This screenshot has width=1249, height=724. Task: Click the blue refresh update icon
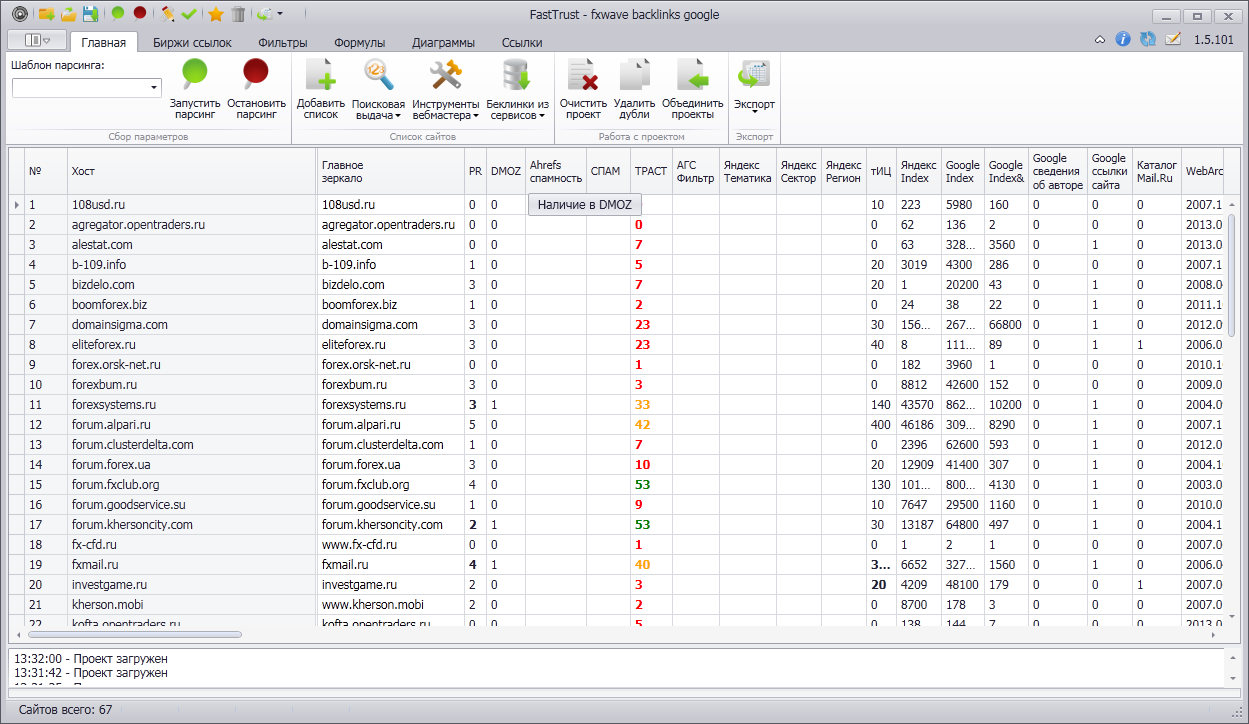point(1148,40)
